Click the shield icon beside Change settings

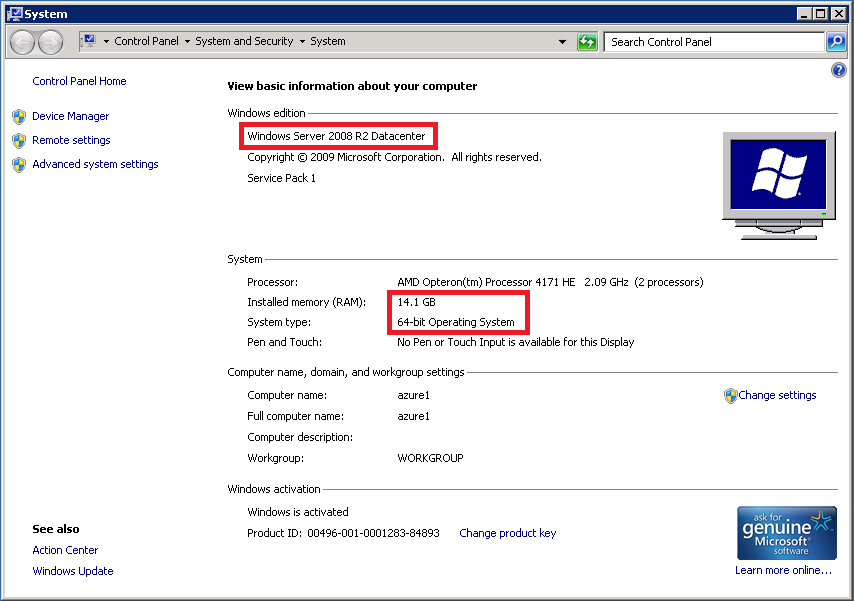(730, 396)
